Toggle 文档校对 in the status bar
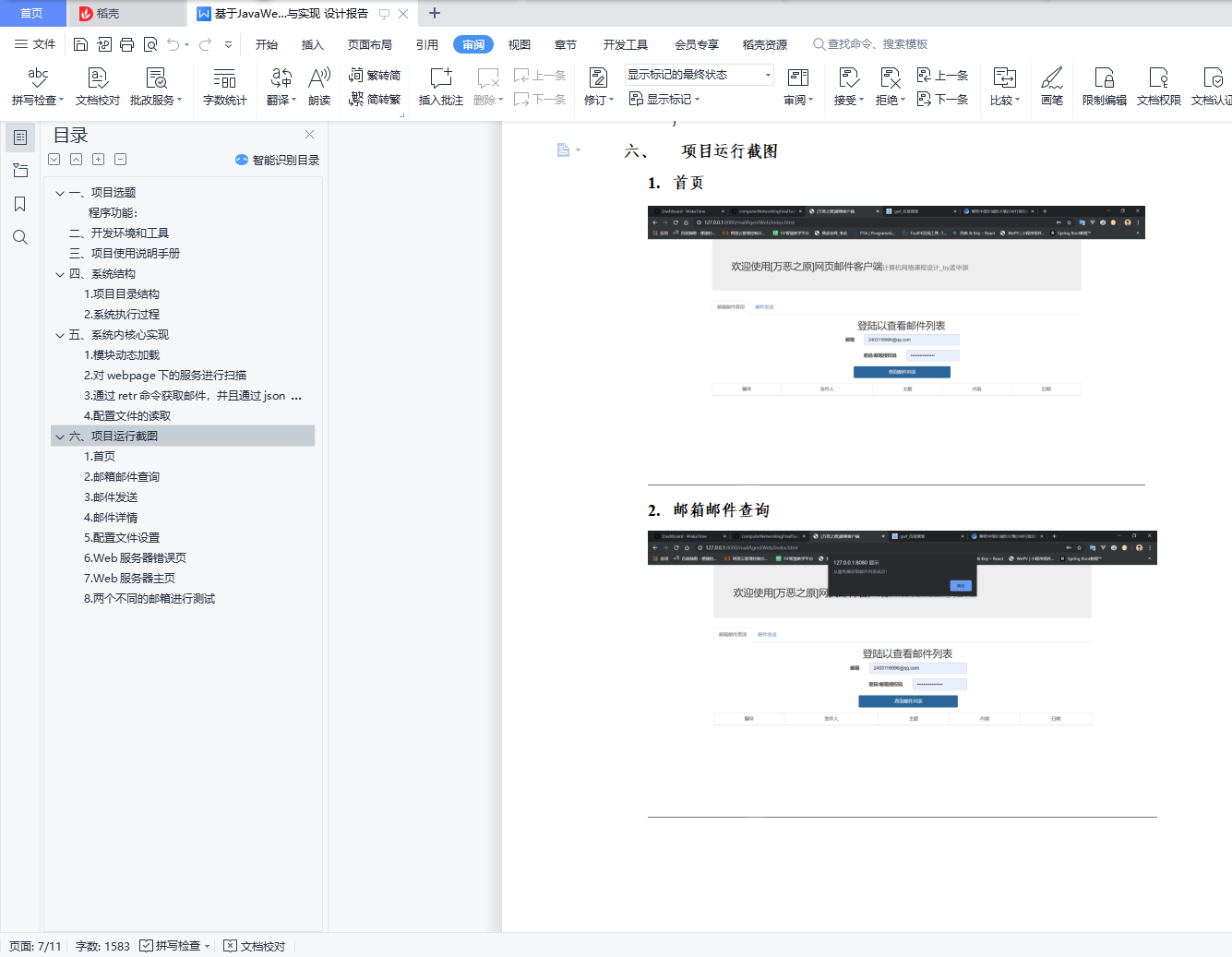The image size is (1232, 957). point(255,946)
